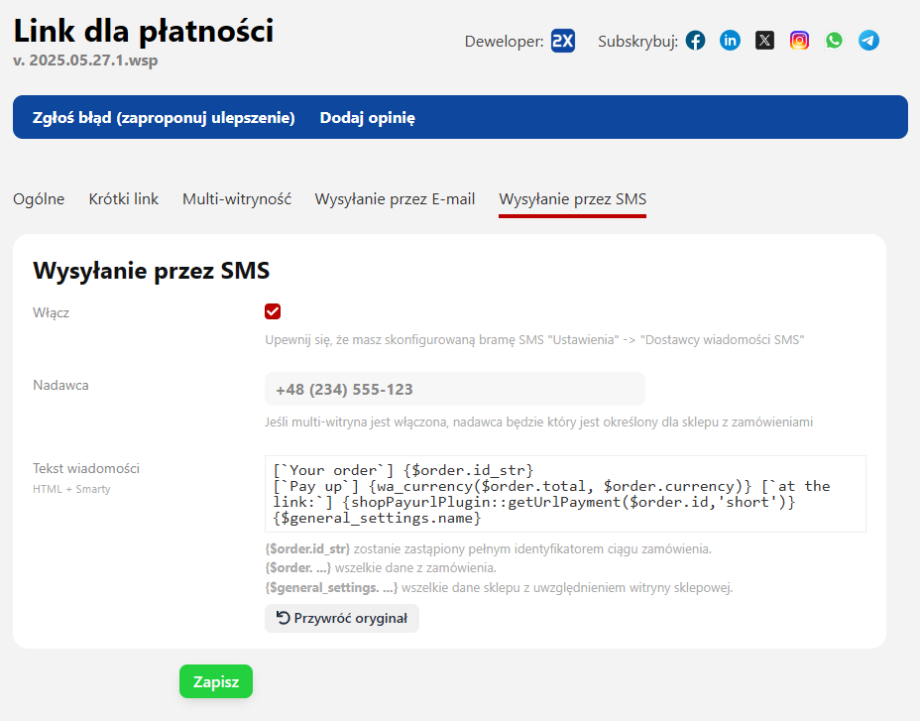Select the Wysyłanie przez SMS tab
This screenshot has height=721, width=920.
pyautogui.click(x=573, y=199)
